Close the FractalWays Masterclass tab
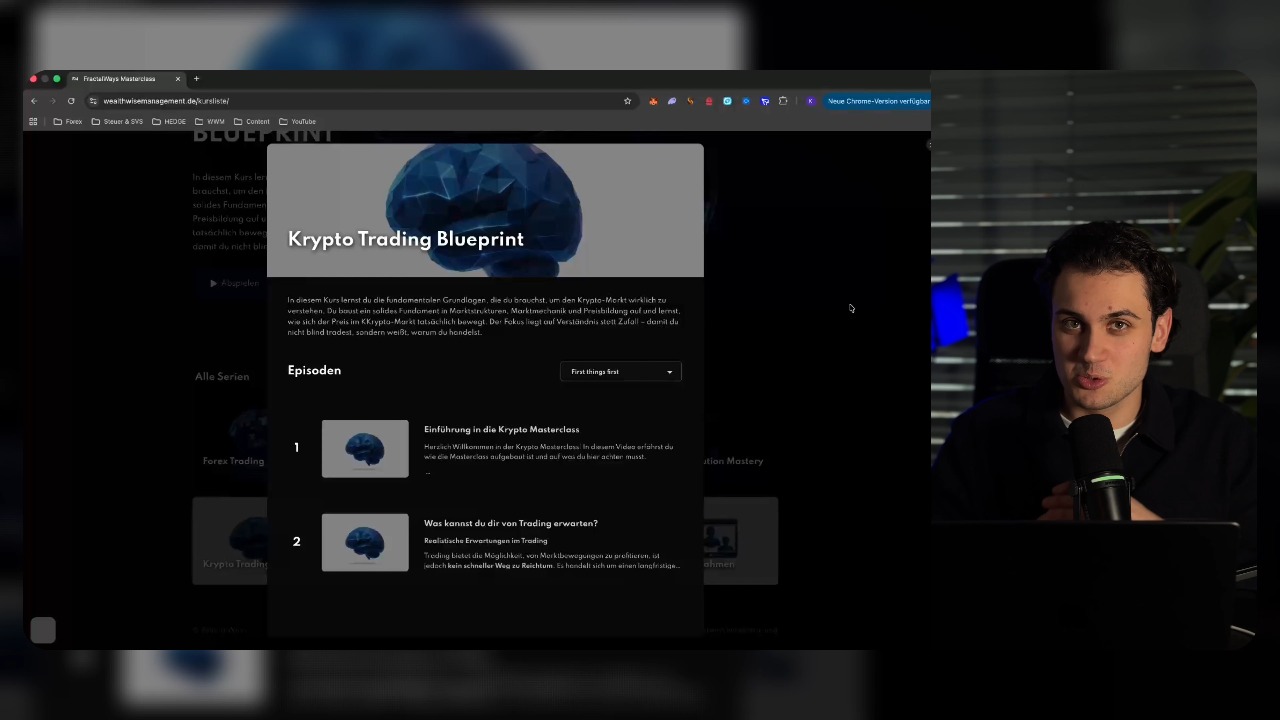Screen dimensions: 1280x720 click(178, 79)
